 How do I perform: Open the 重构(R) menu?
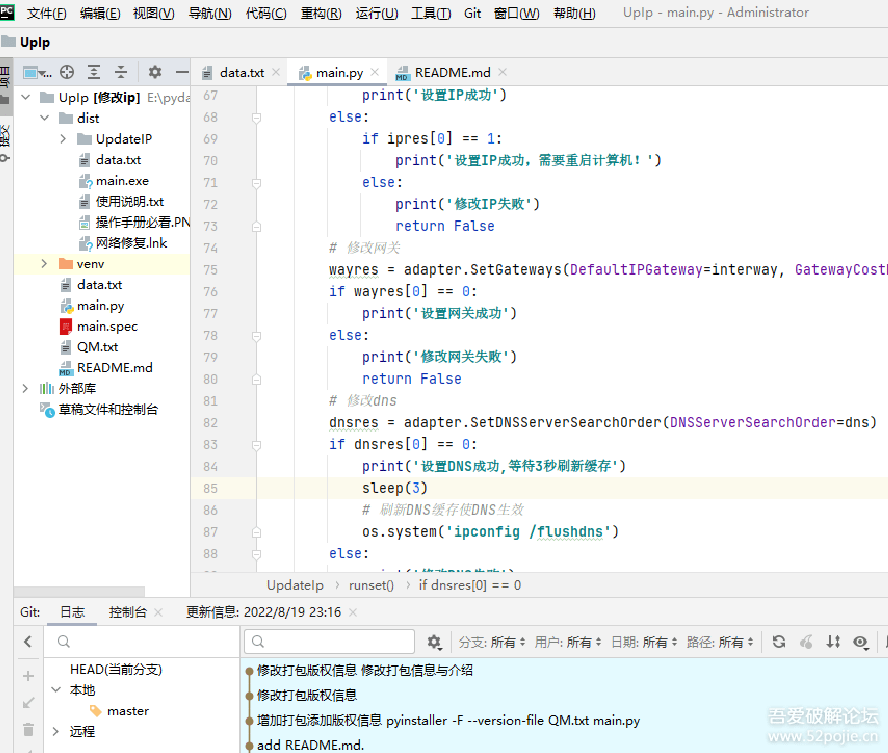(x=321, y=13)
